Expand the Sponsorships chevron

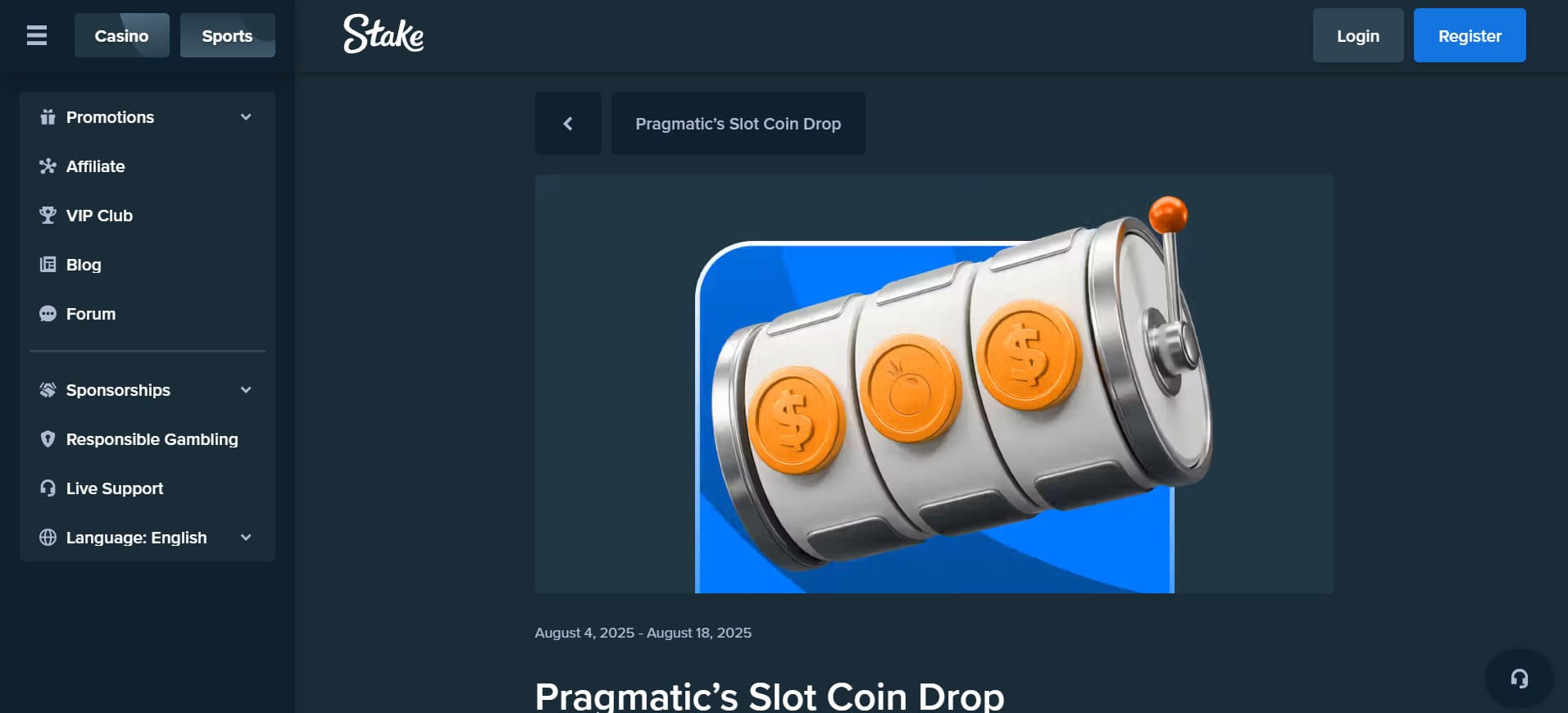[246, 390]
